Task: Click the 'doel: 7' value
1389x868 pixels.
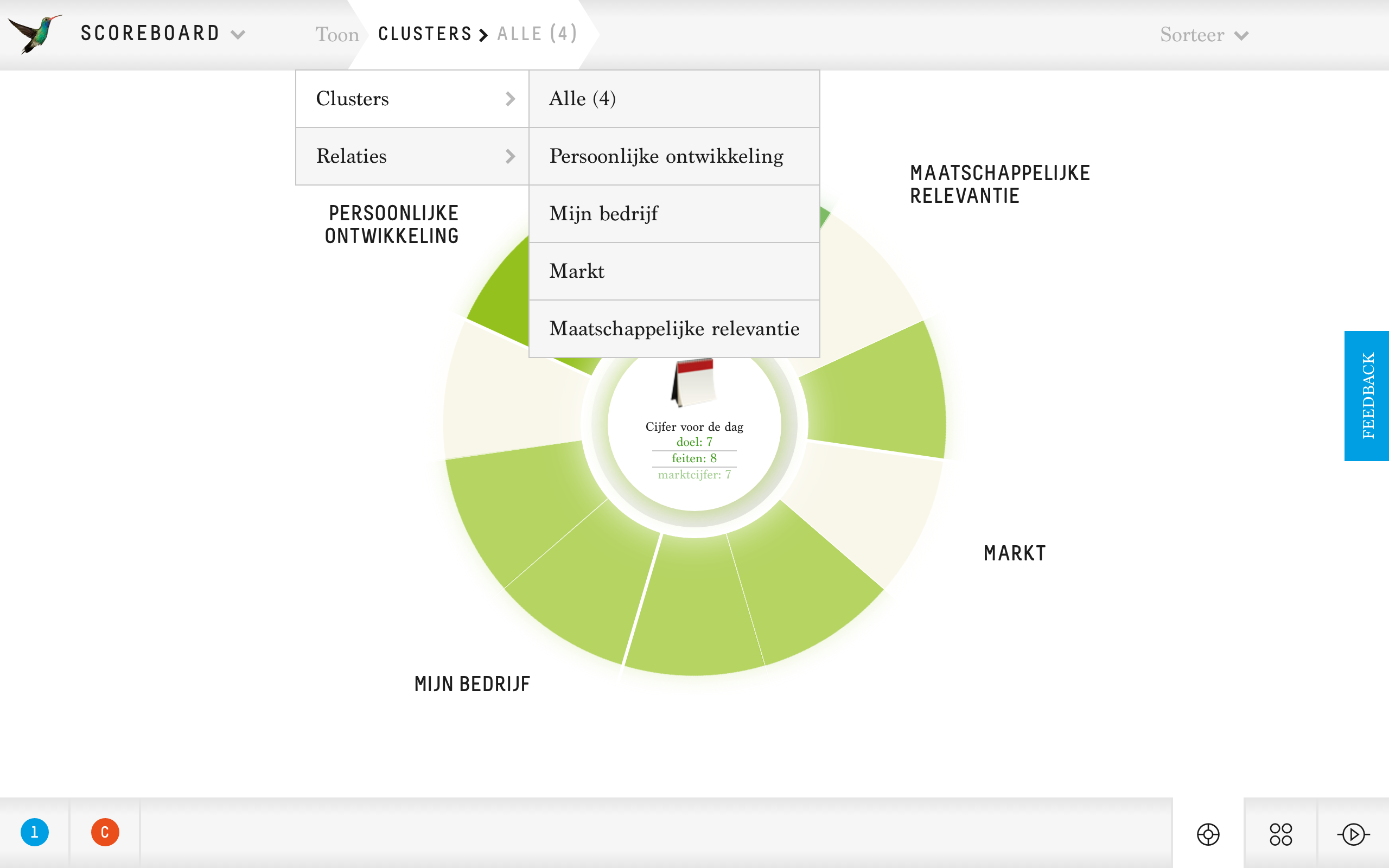Action: (x=694, y=442)
